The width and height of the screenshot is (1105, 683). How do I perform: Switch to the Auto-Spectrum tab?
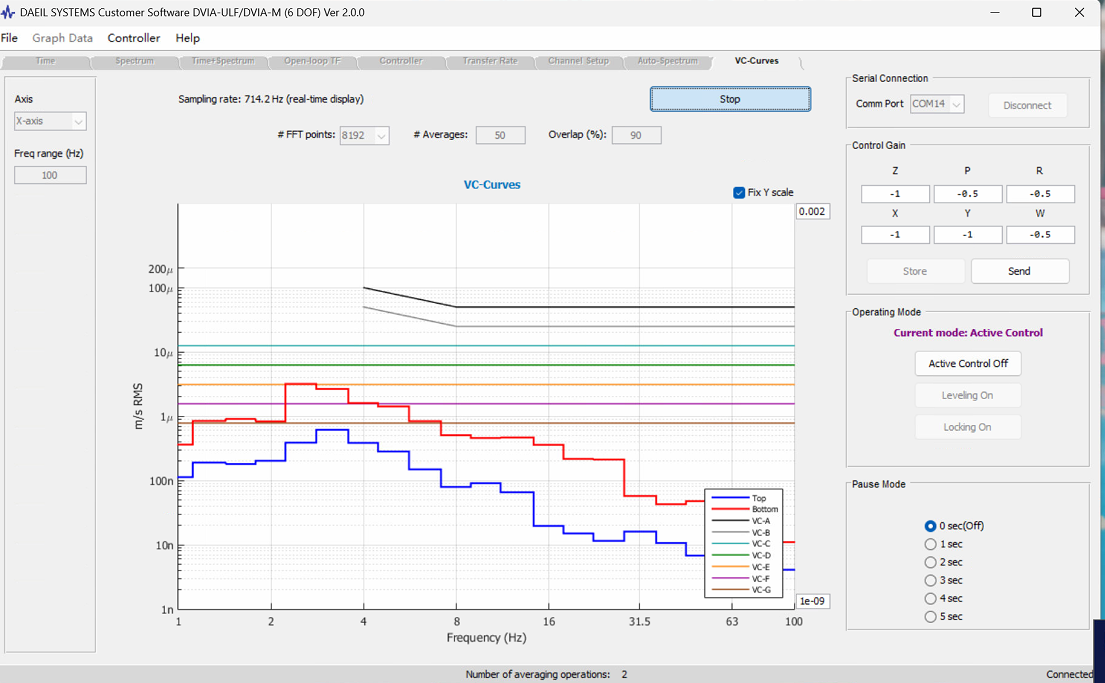tap(667, 61)
